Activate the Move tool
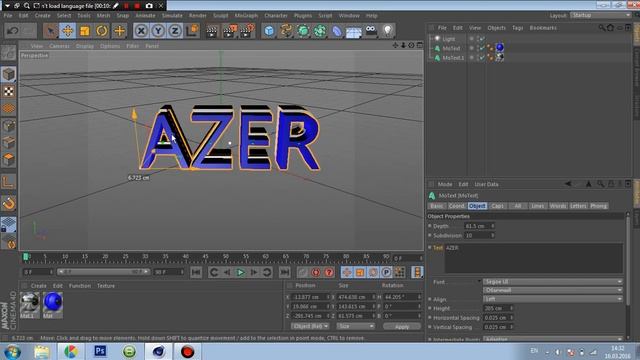 (68, 31)
